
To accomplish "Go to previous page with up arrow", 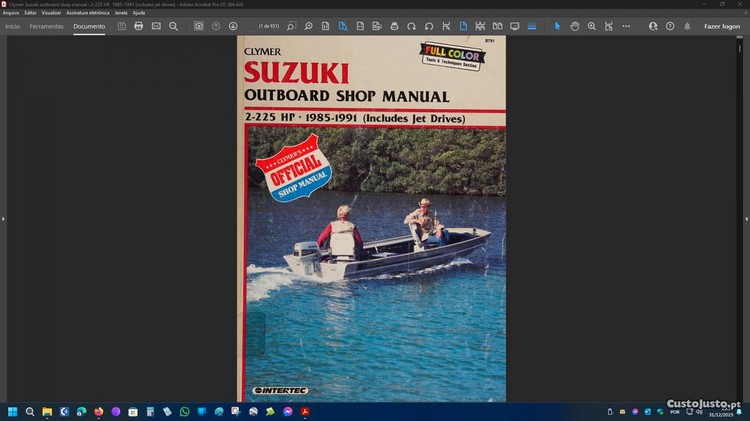I will (x=216, y=26).
